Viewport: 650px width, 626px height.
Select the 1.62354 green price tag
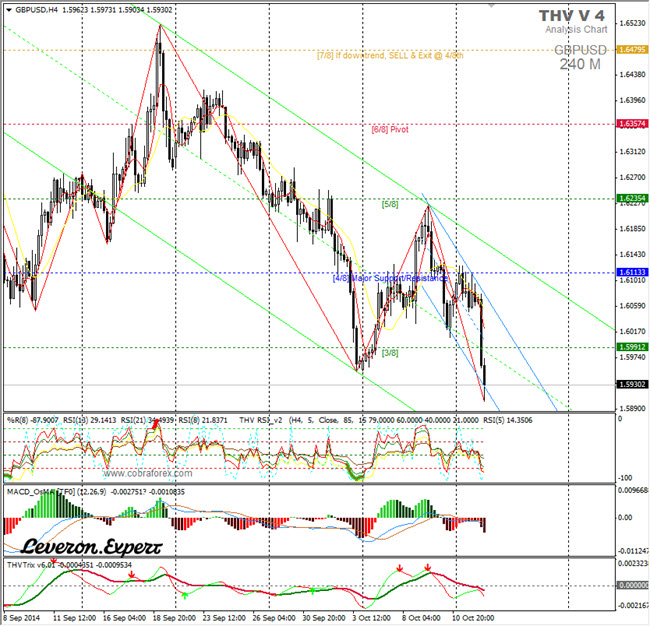pyautogui.click(x=631, y=198)
